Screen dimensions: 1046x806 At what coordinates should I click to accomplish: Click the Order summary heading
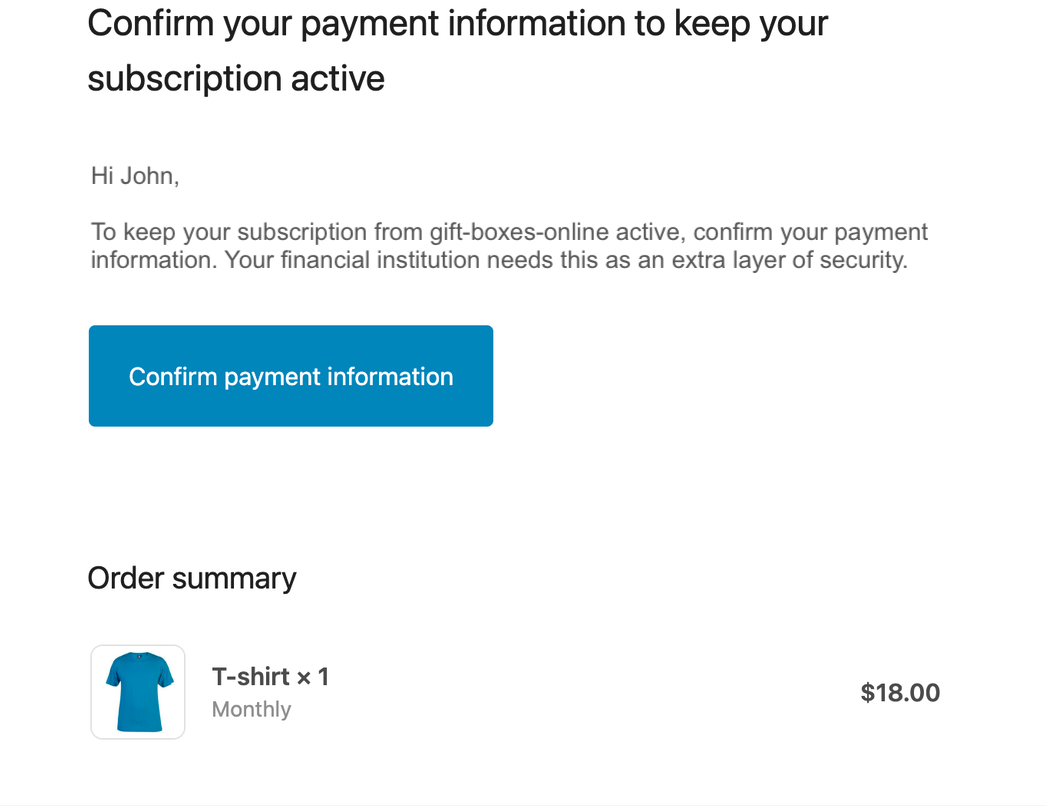191,578
